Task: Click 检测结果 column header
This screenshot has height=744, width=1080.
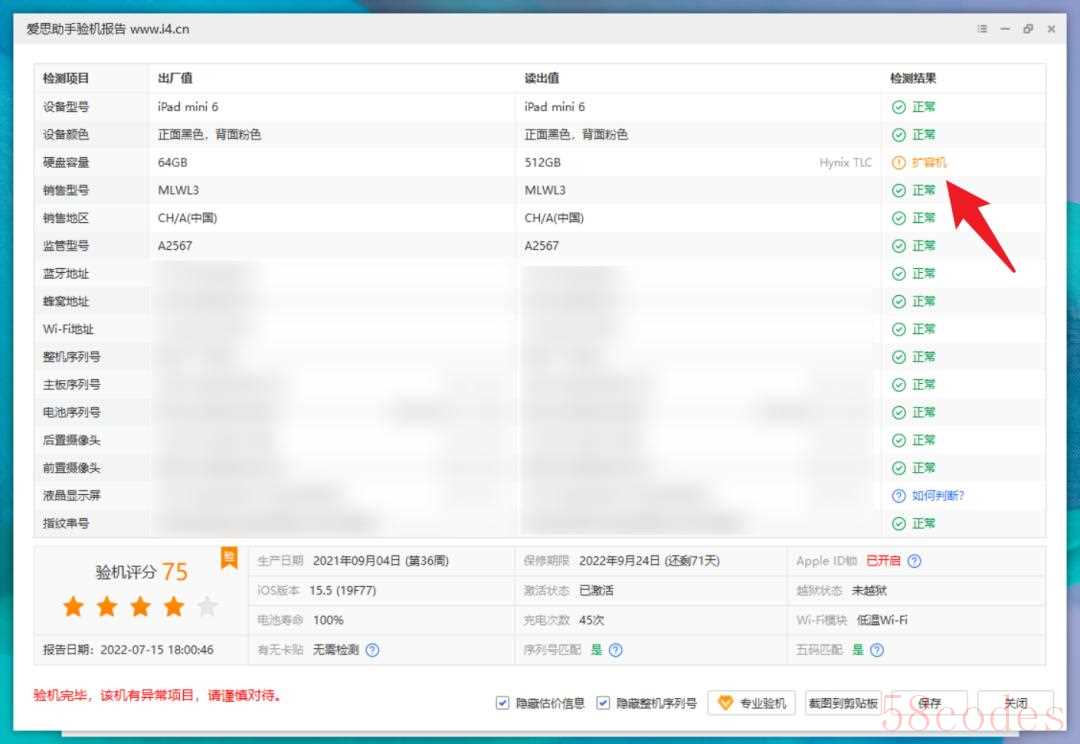Action: pyautogui.click(x=913, y=78)
